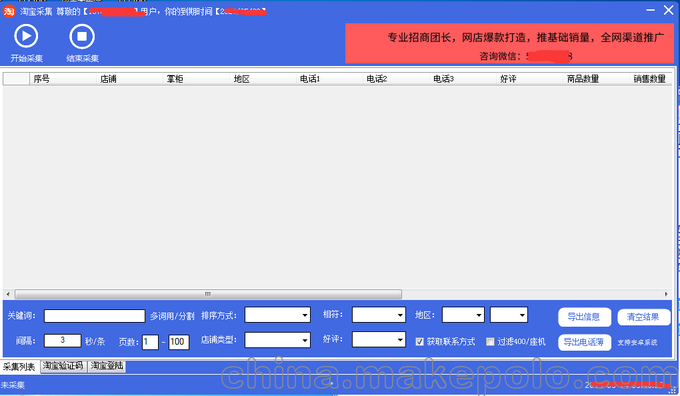Click the 导出信息 button

584,317
